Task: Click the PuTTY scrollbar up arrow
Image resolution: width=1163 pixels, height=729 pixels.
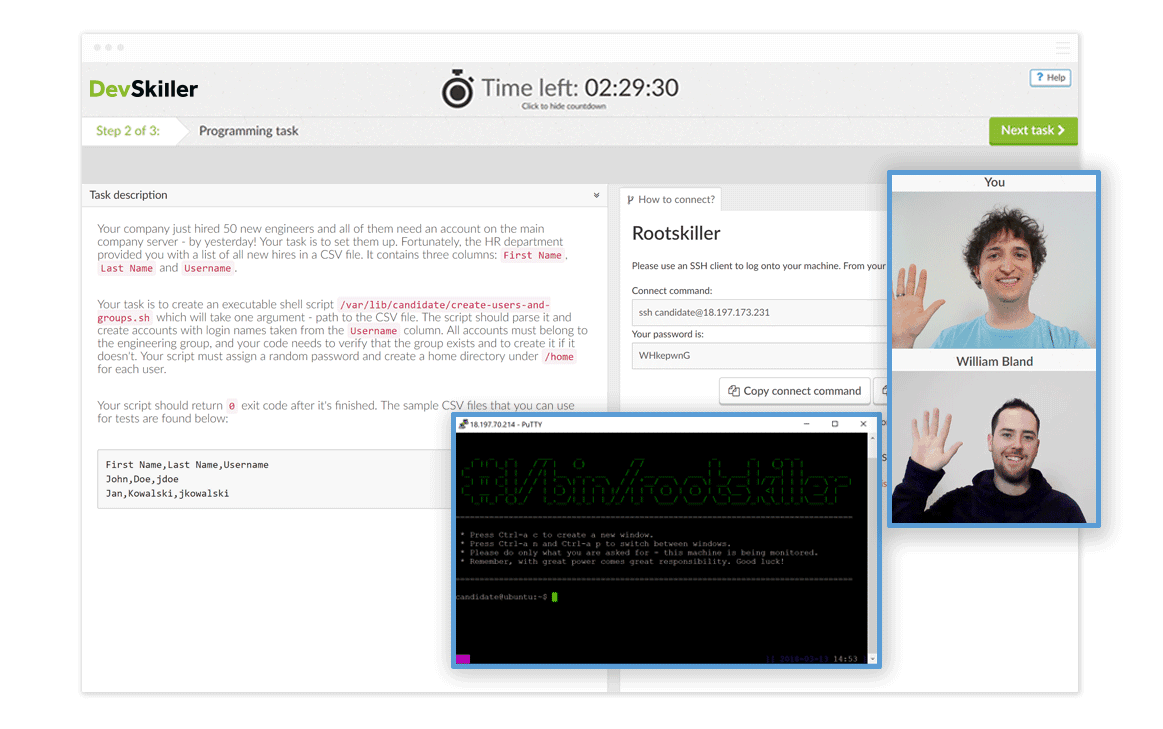Action: point(873,439)
